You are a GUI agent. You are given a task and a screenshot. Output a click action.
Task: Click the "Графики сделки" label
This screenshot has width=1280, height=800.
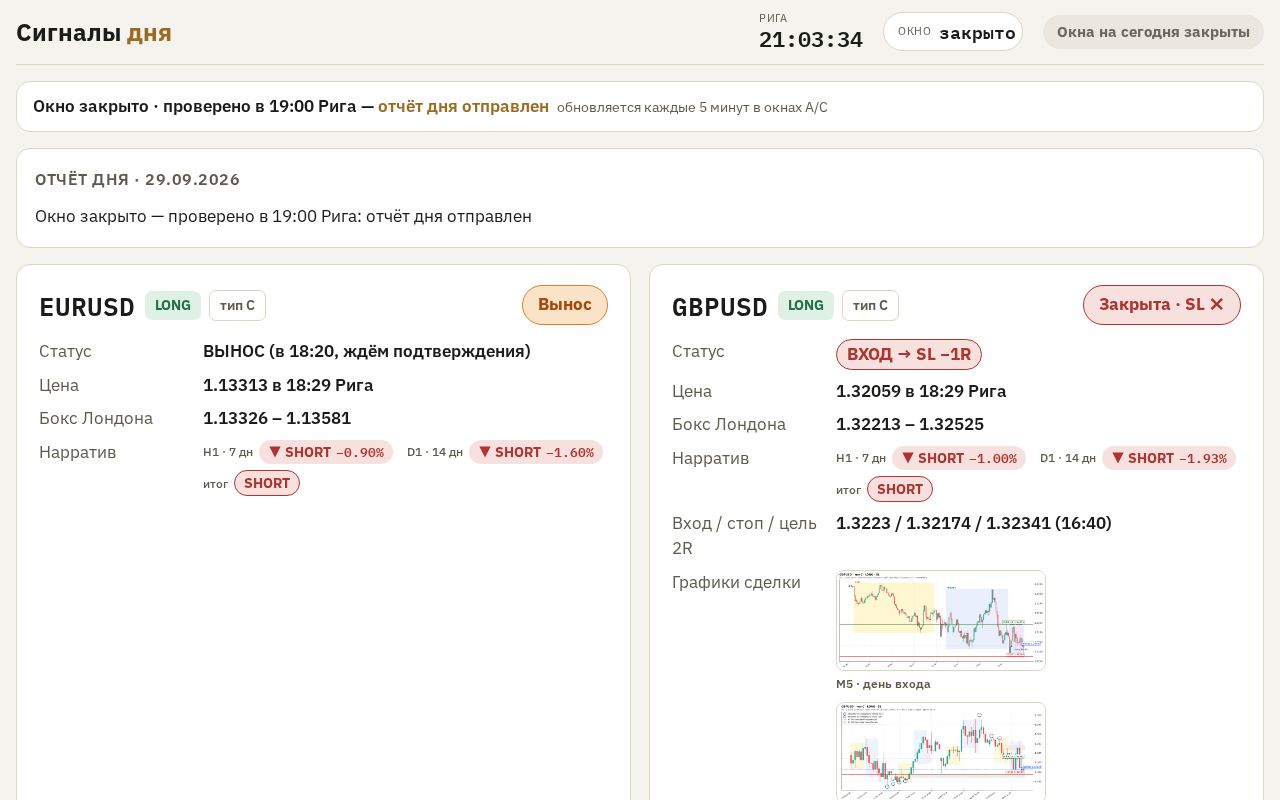[736, 582]
